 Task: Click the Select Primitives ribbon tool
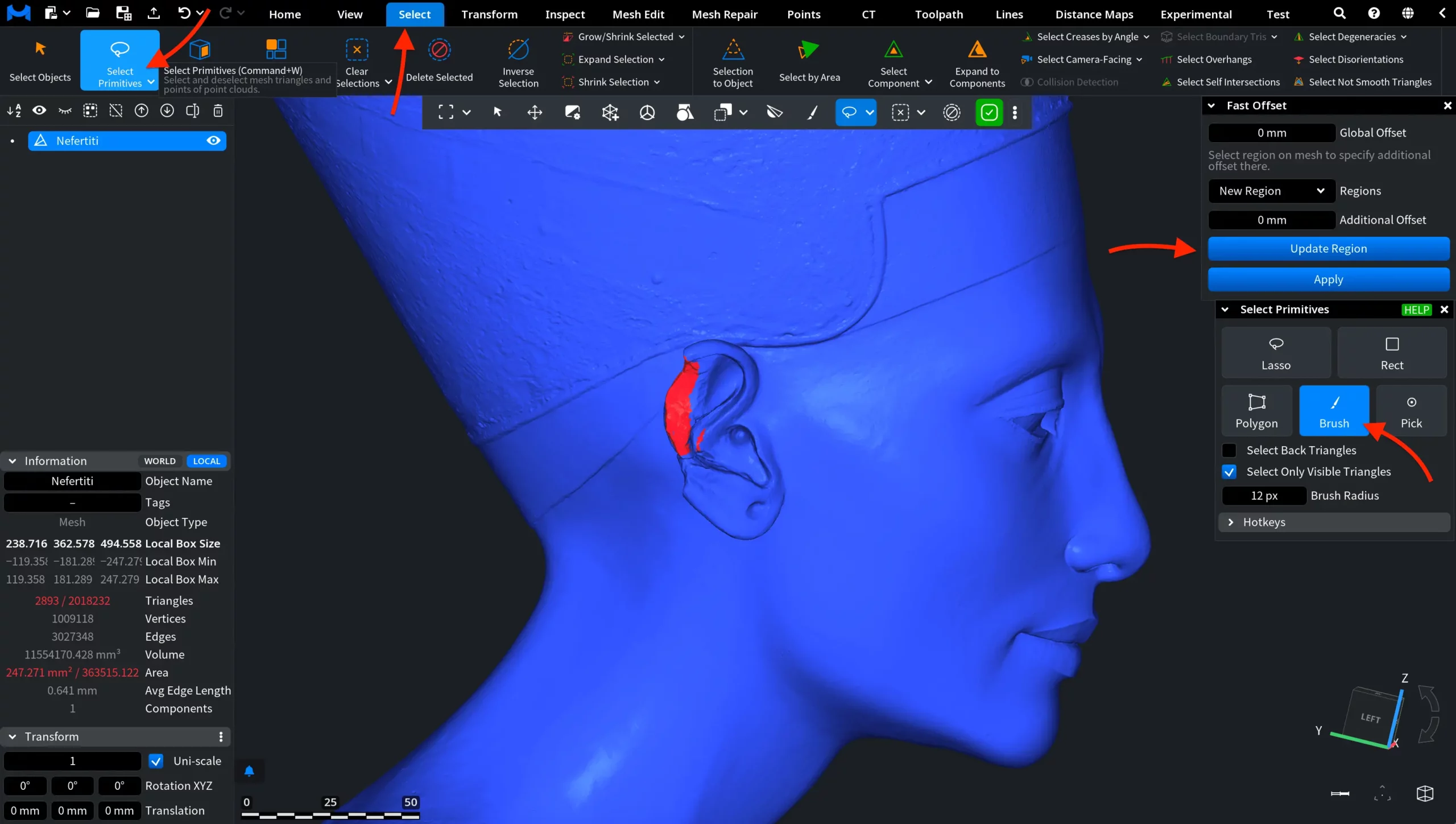click(x=120, y=60)
